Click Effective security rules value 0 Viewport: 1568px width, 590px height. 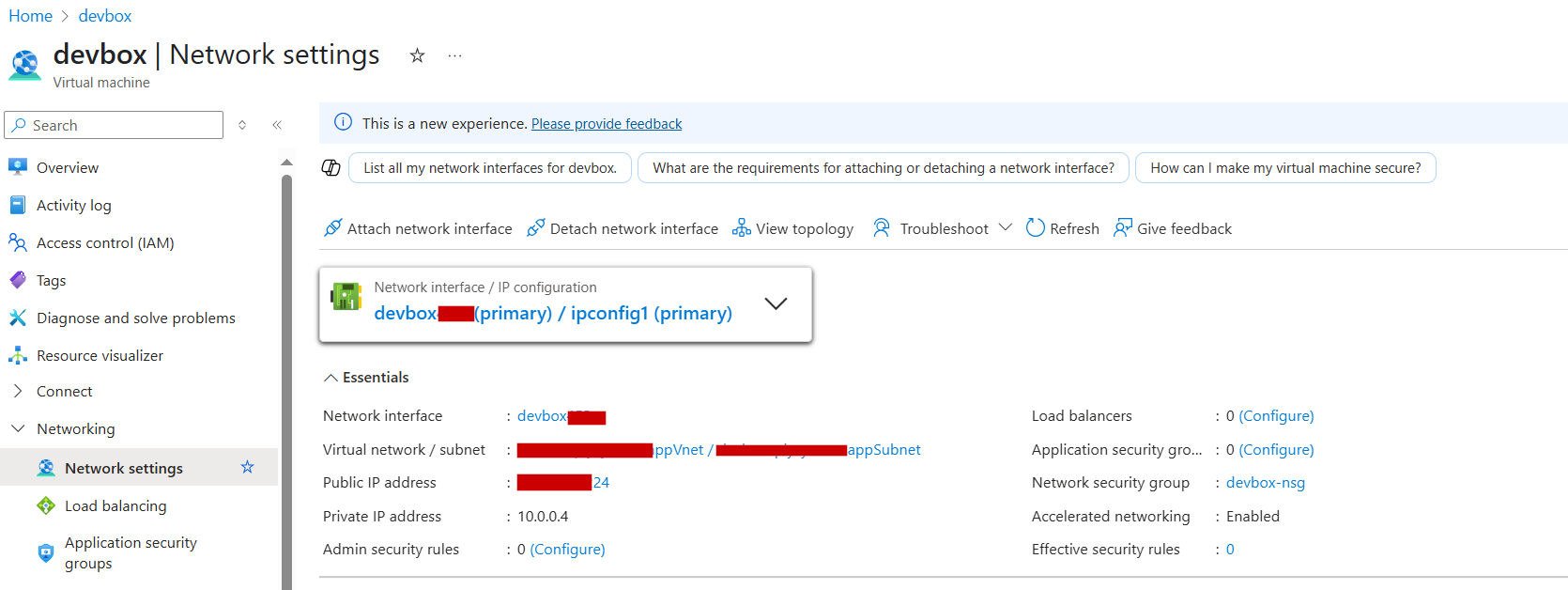pyautogui.click(x=1230, y=549)
